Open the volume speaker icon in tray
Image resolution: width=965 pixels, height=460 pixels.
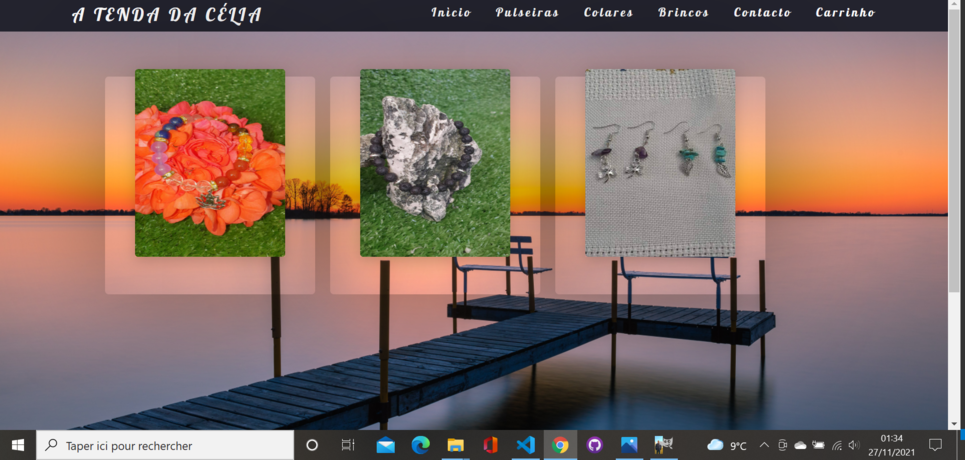[x=854, y=445]
